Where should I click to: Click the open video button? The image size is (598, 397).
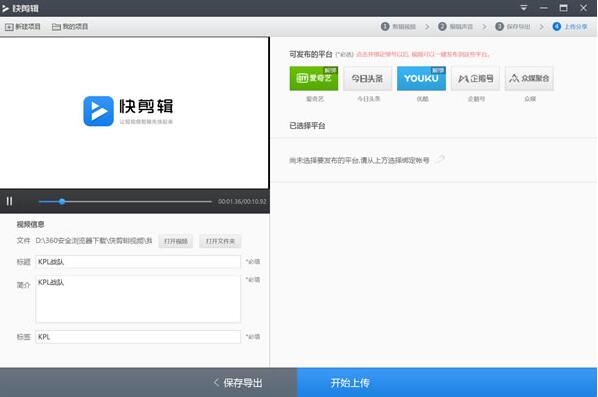coord(176,241)
